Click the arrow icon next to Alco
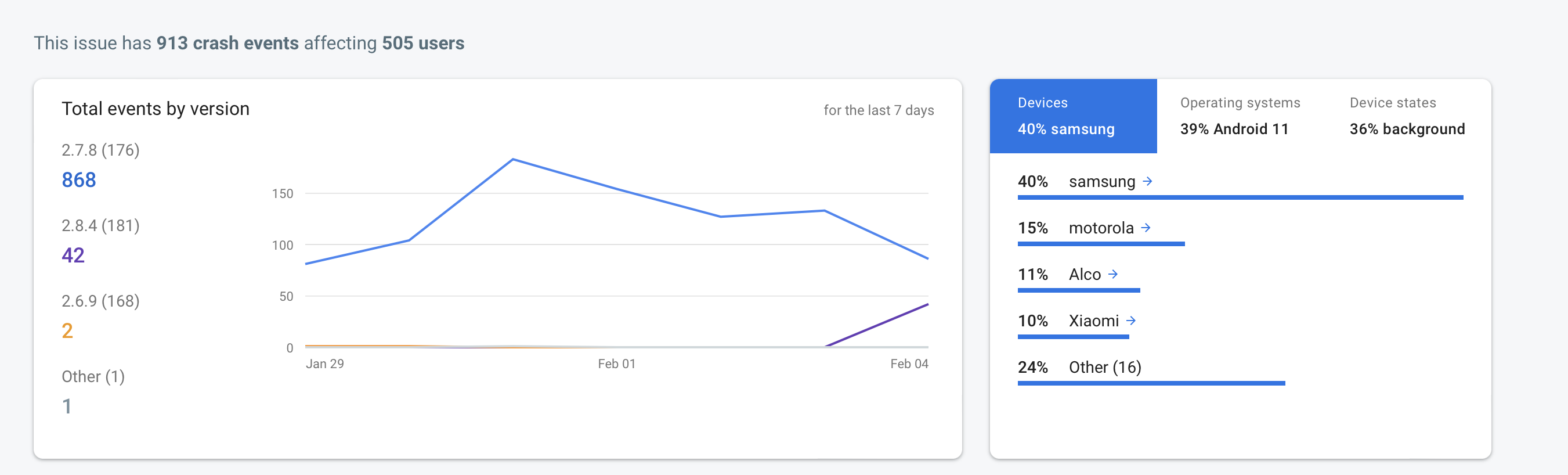Screen dimensions: 1568x475 (1112, 274)
